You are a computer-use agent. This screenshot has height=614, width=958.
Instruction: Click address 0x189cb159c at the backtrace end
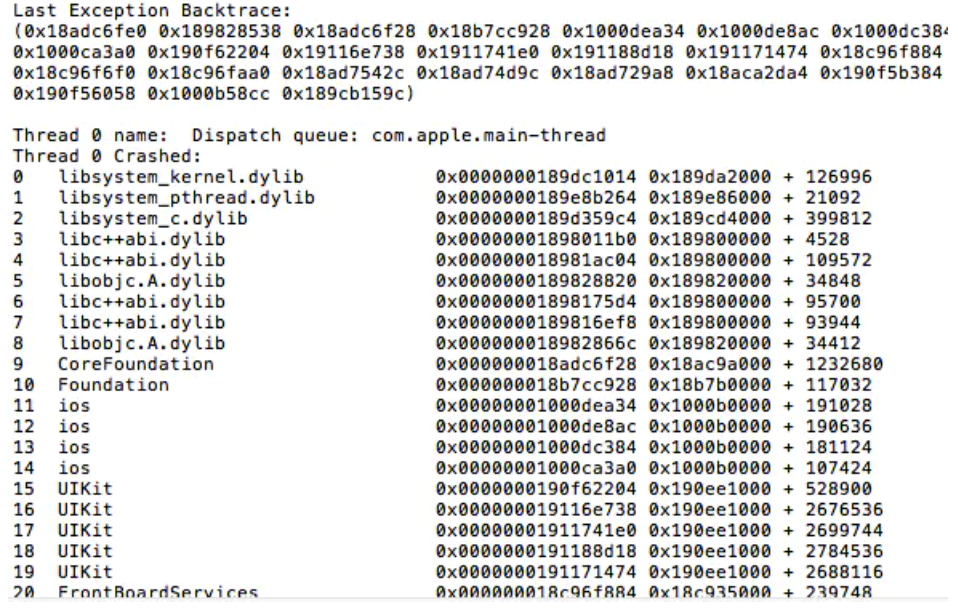pos(348,93)
